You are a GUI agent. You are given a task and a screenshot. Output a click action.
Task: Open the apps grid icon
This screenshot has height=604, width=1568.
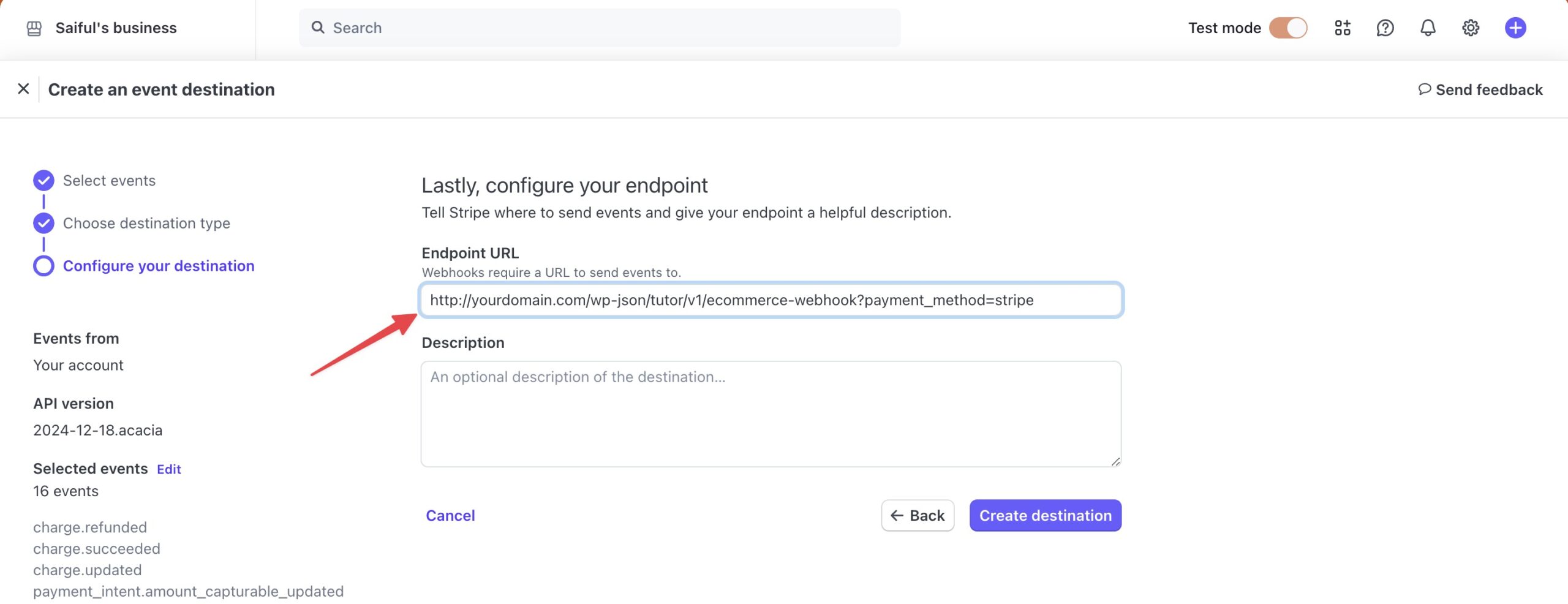1343,28
